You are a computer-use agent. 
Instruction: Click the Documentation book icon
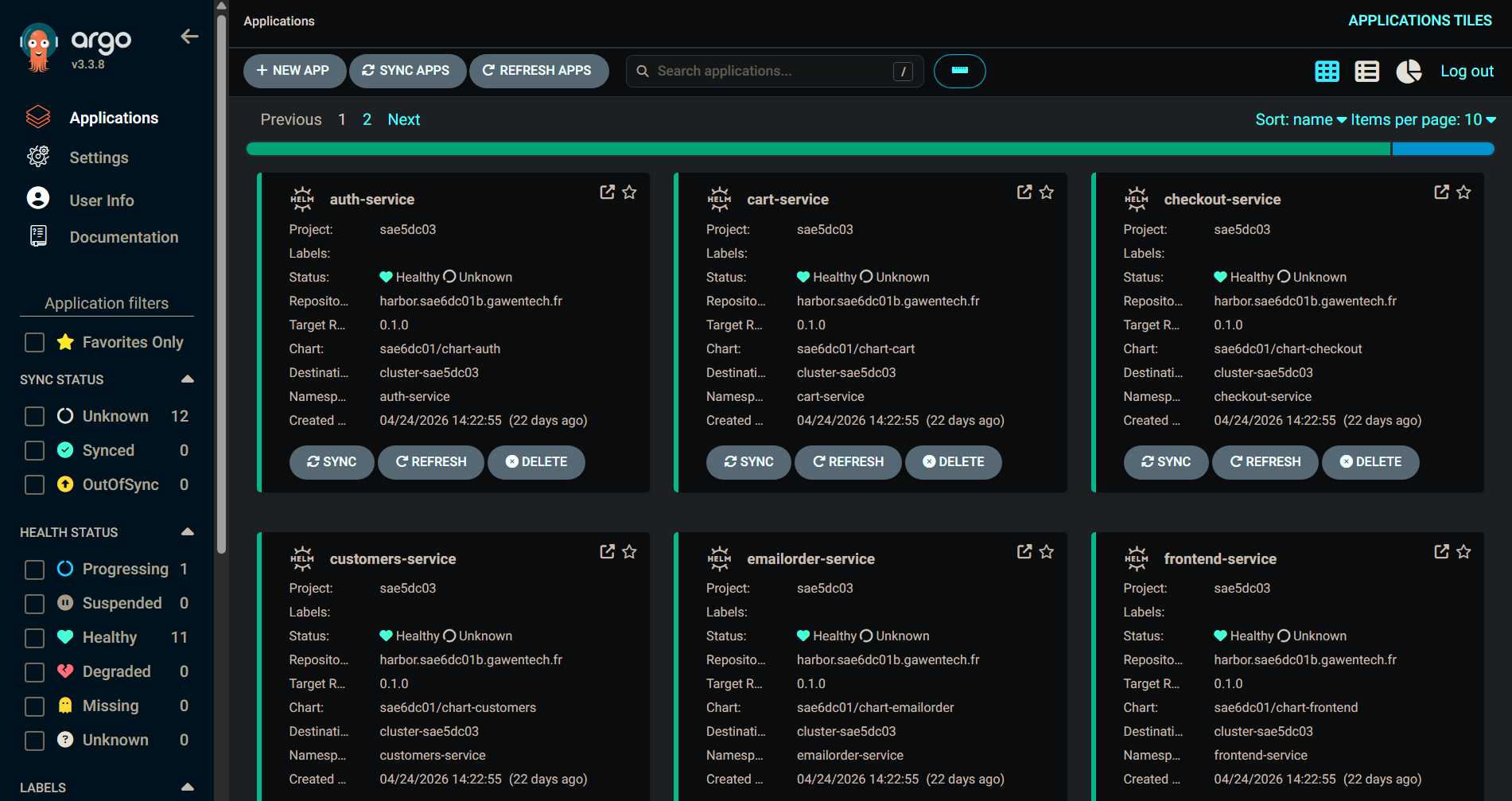pyautogui.click(x=38, y=236)
